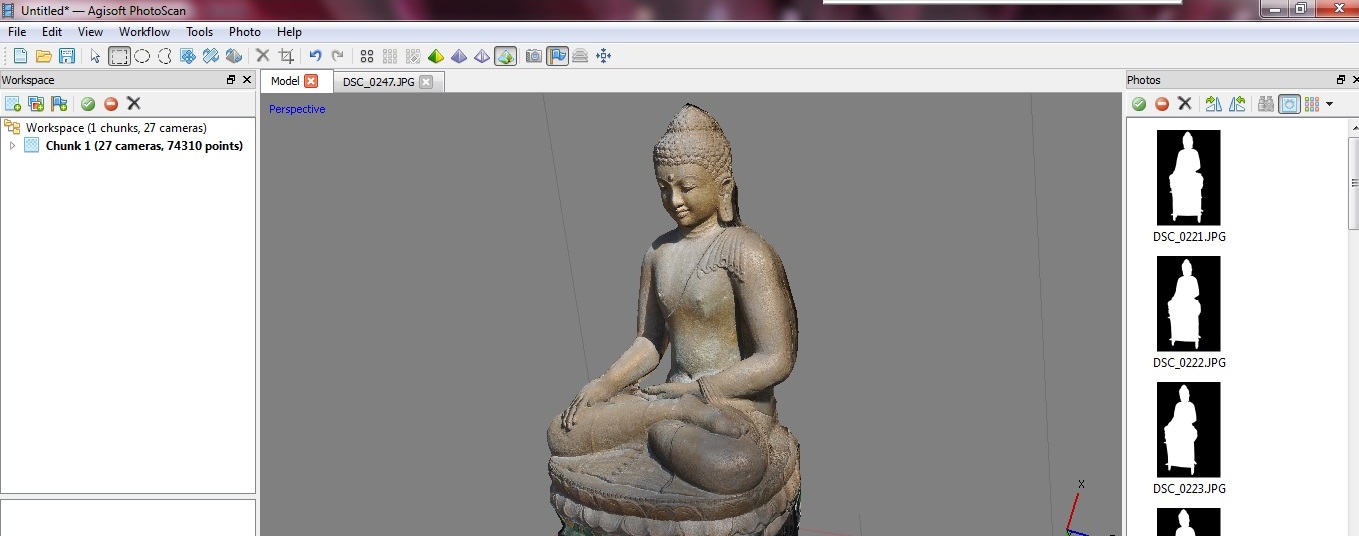
Task: Choose the Rotate Object tool
Action: 234,56
